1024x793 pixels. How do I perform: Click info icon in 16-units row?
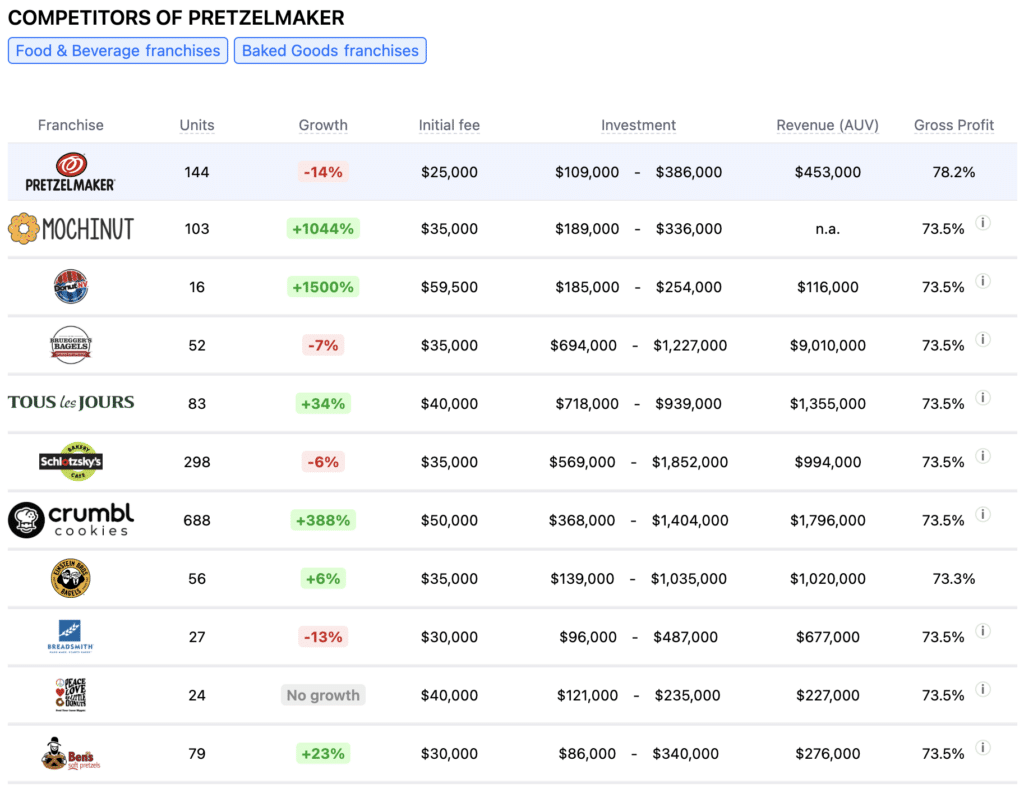pyautogui.click(x=983, y=281)
